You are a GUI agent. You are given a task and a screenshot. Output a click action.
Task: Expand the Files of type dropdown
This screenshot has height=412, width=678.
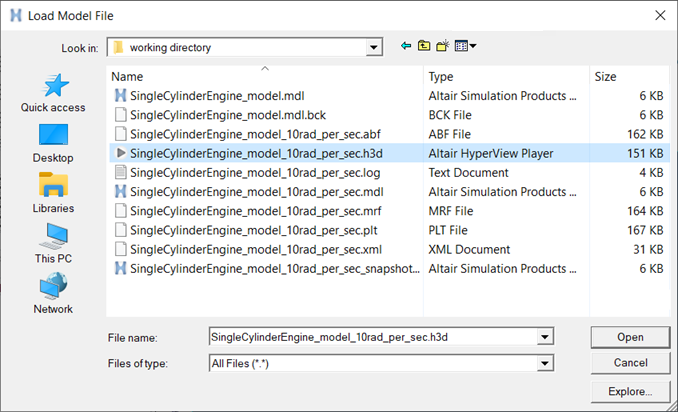545,363
